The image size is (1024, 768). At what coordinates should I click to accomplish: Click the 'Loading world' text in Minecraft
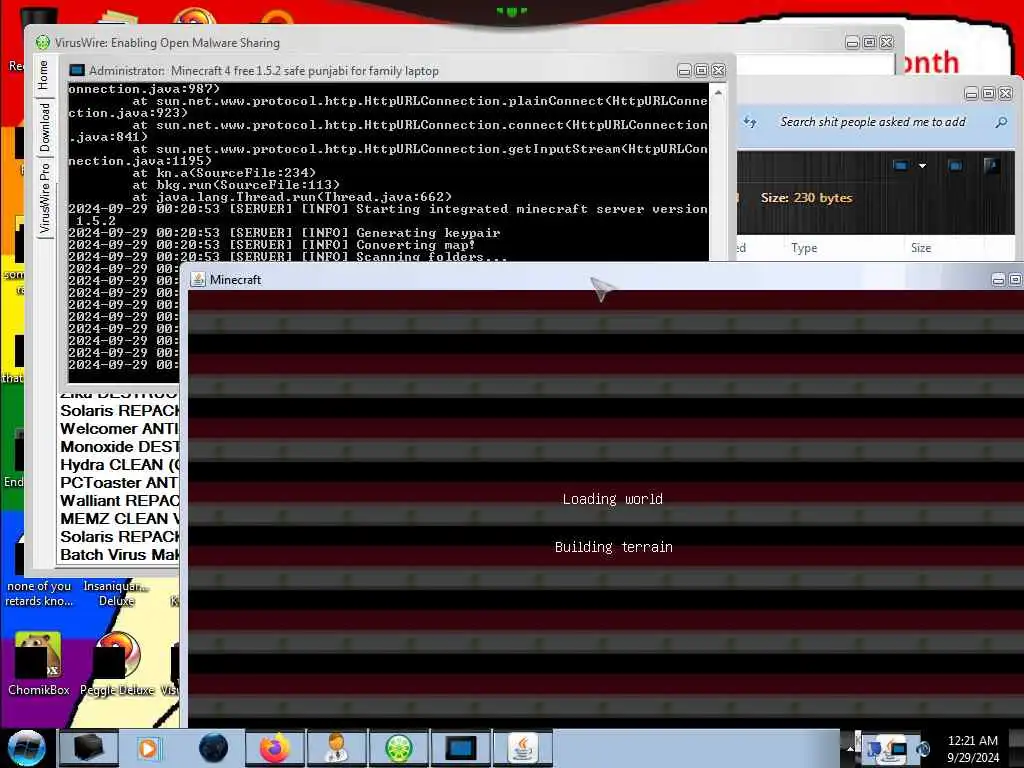tap(613, 500)
